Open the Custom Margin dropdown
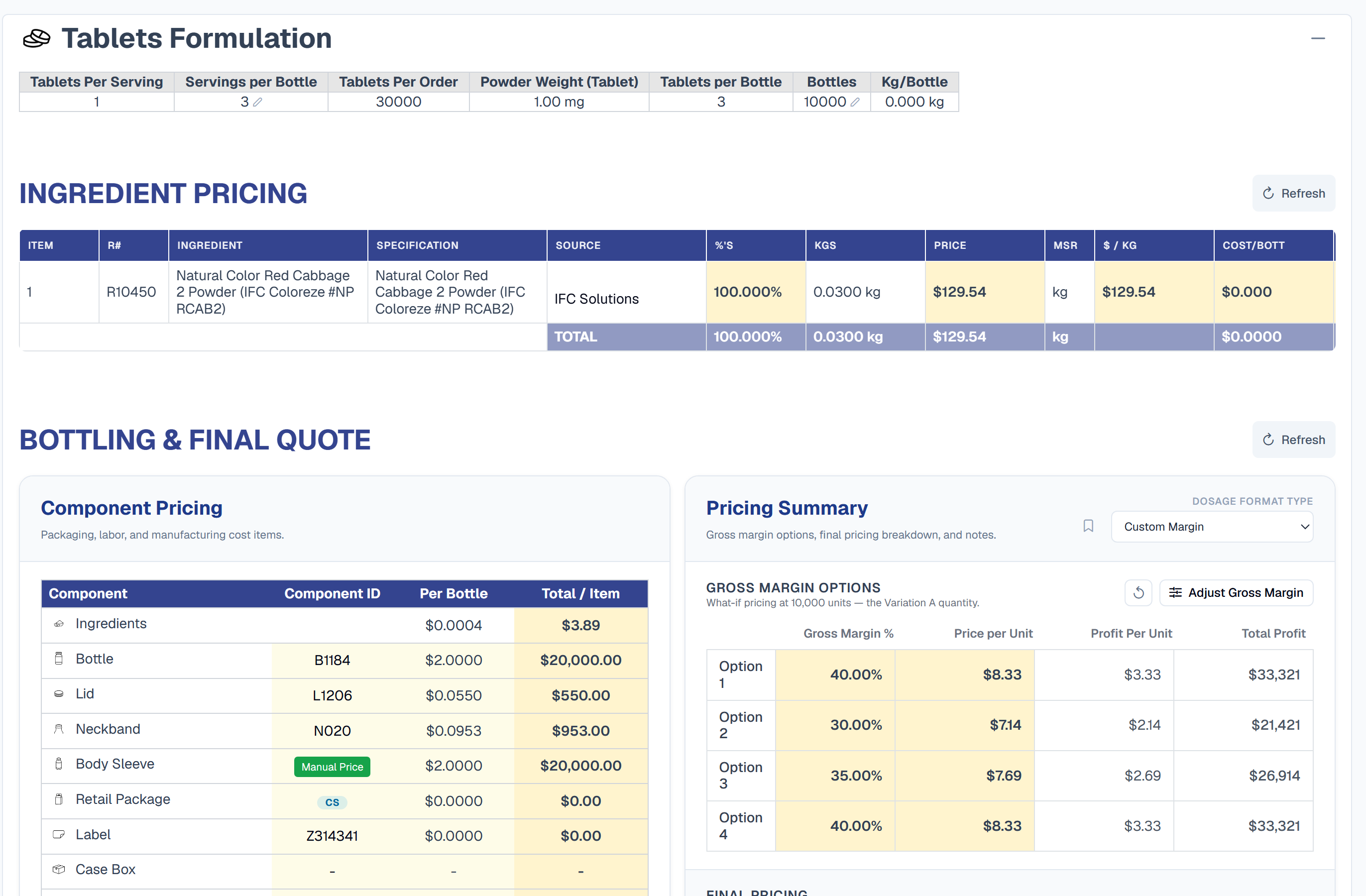 coord(1212,526)
